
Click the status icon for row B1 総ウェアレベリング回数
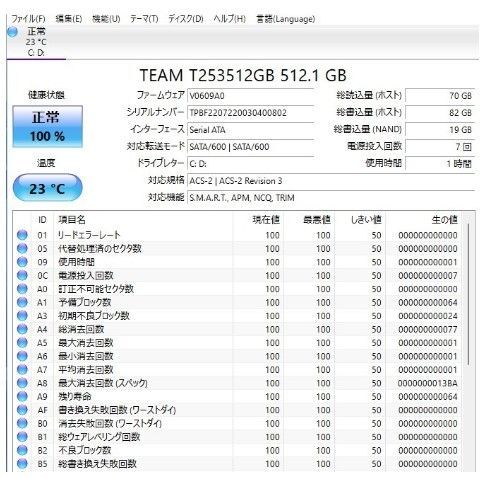[x=22, y=437]
